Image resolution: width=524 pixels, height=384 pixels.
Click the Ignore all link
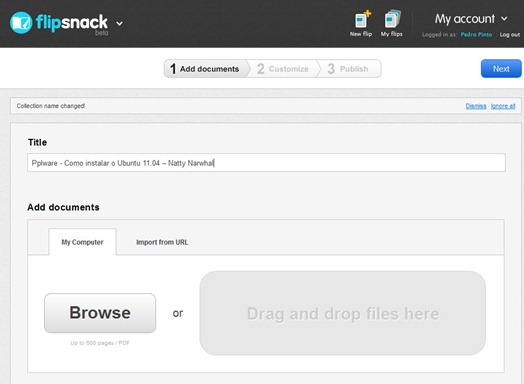point(503,106)
